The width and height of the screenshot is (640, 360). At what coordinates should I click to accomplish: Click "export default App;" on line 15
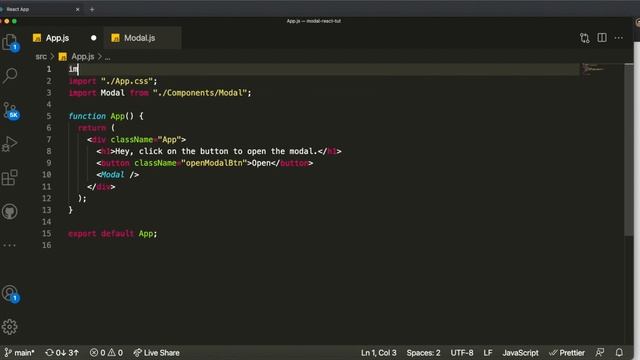[x=113, y=233]
